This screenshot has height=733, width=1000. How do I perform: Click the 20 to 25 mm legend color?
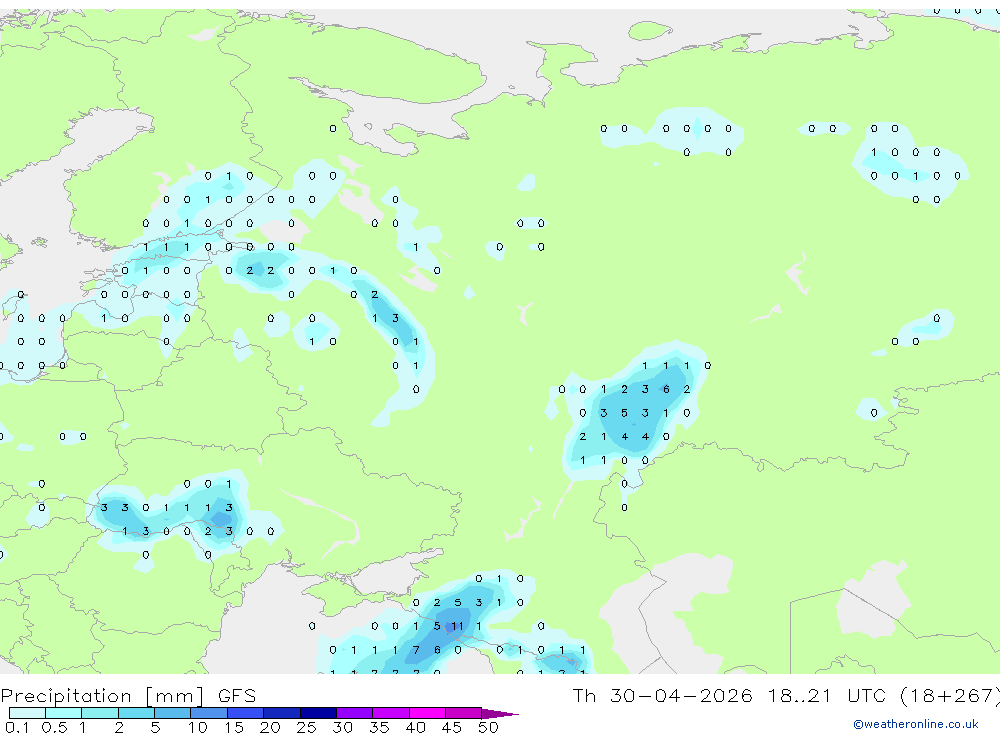(282, 713)
